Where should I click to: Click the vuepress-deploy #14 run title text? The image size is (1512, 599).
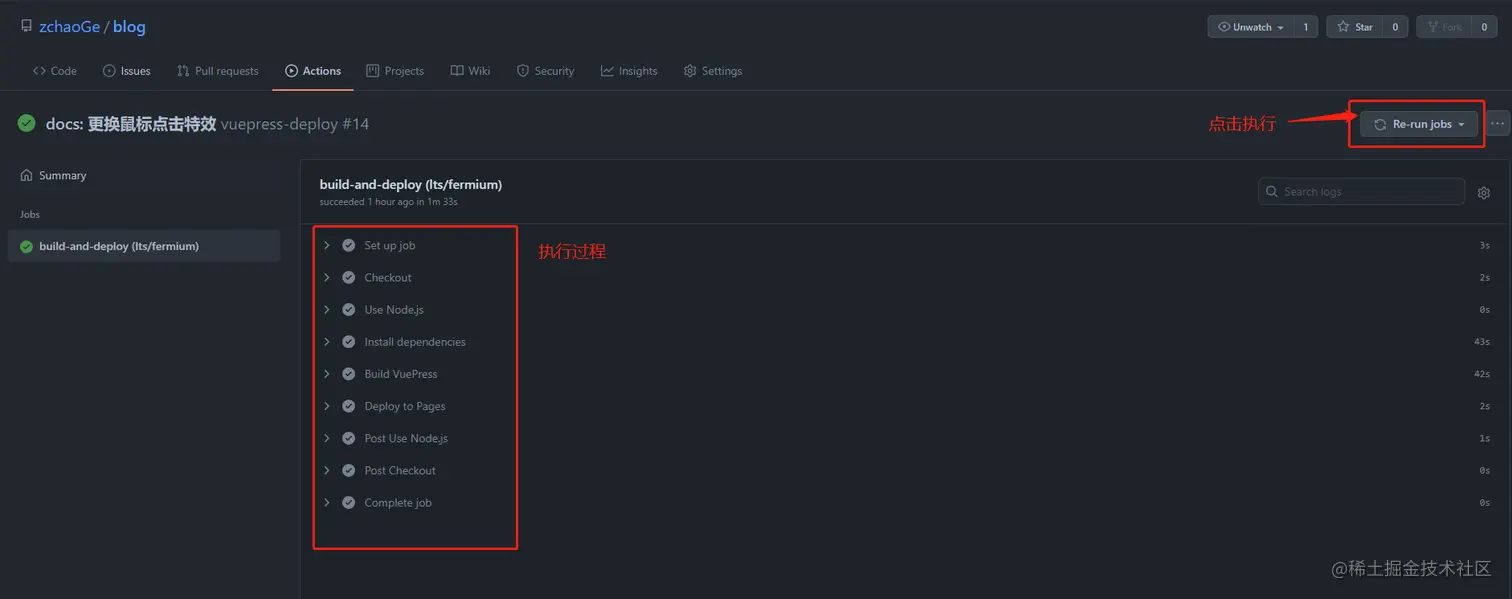295,124
